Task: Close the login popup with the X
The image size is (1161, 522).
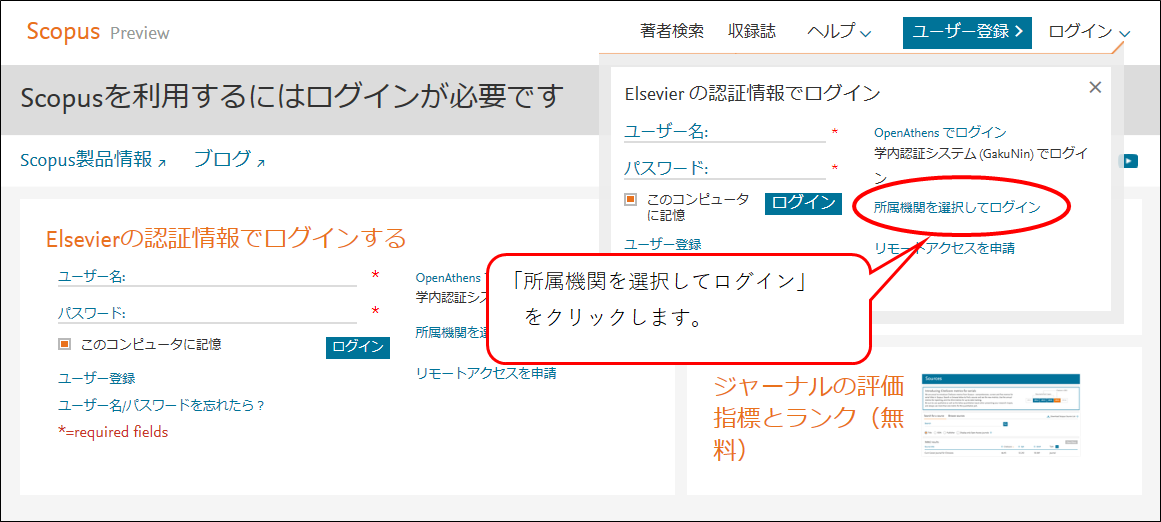Action: click(1096, 87)
